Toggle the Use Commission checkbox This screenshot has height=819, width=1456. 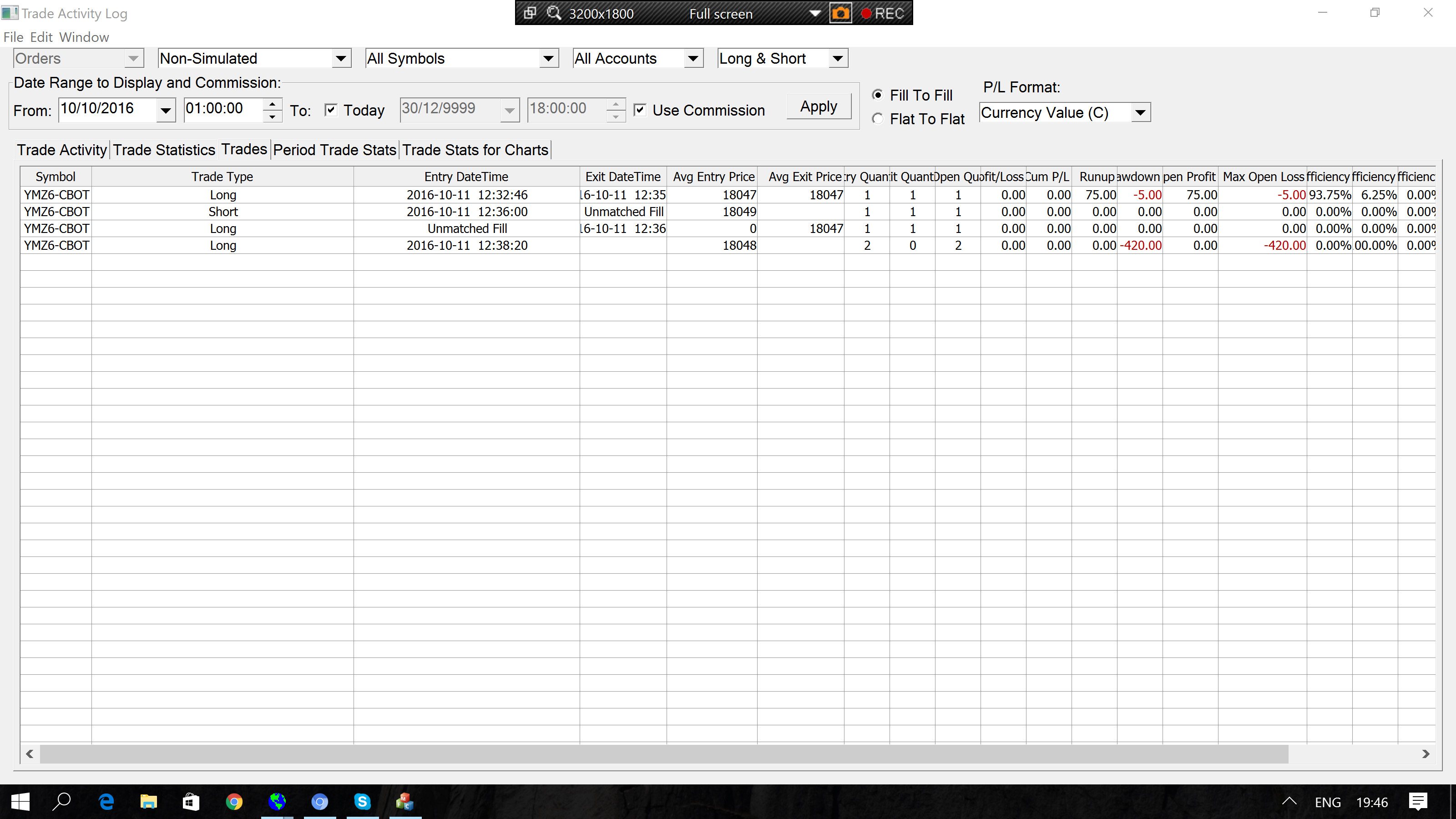640,110
